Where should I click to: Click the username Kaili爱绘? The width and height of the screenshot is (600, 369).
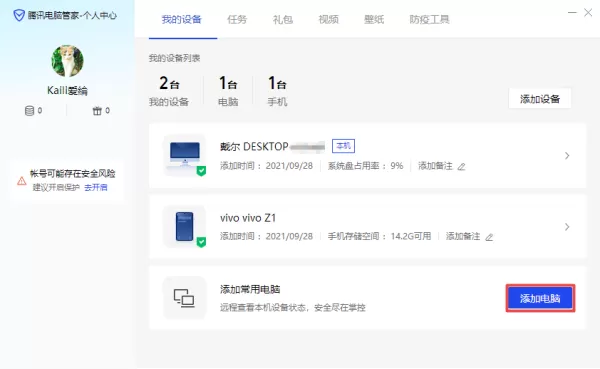pos(67,91)
